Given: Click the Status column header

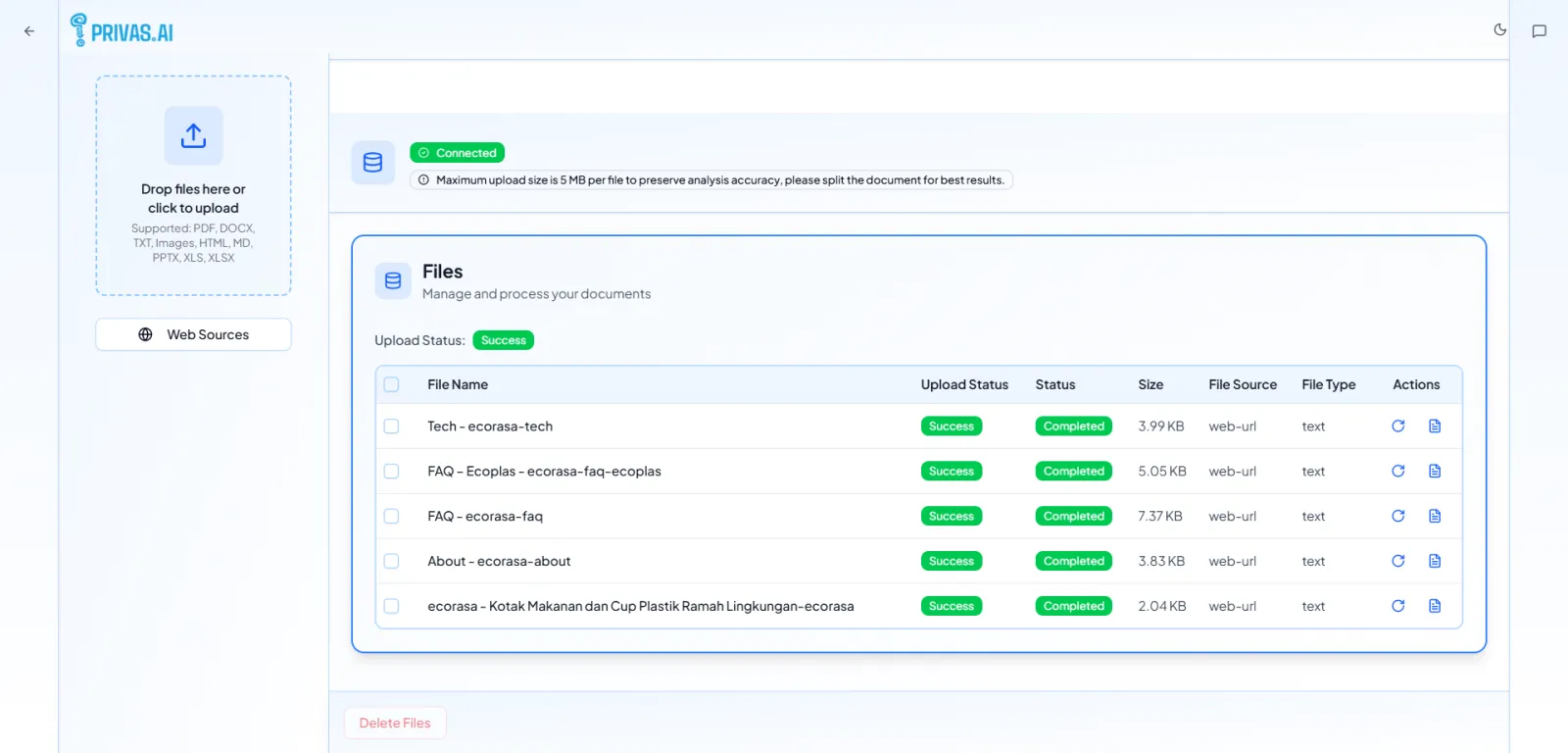Looking at the screenshot, I should click(x=1055, y=385).
